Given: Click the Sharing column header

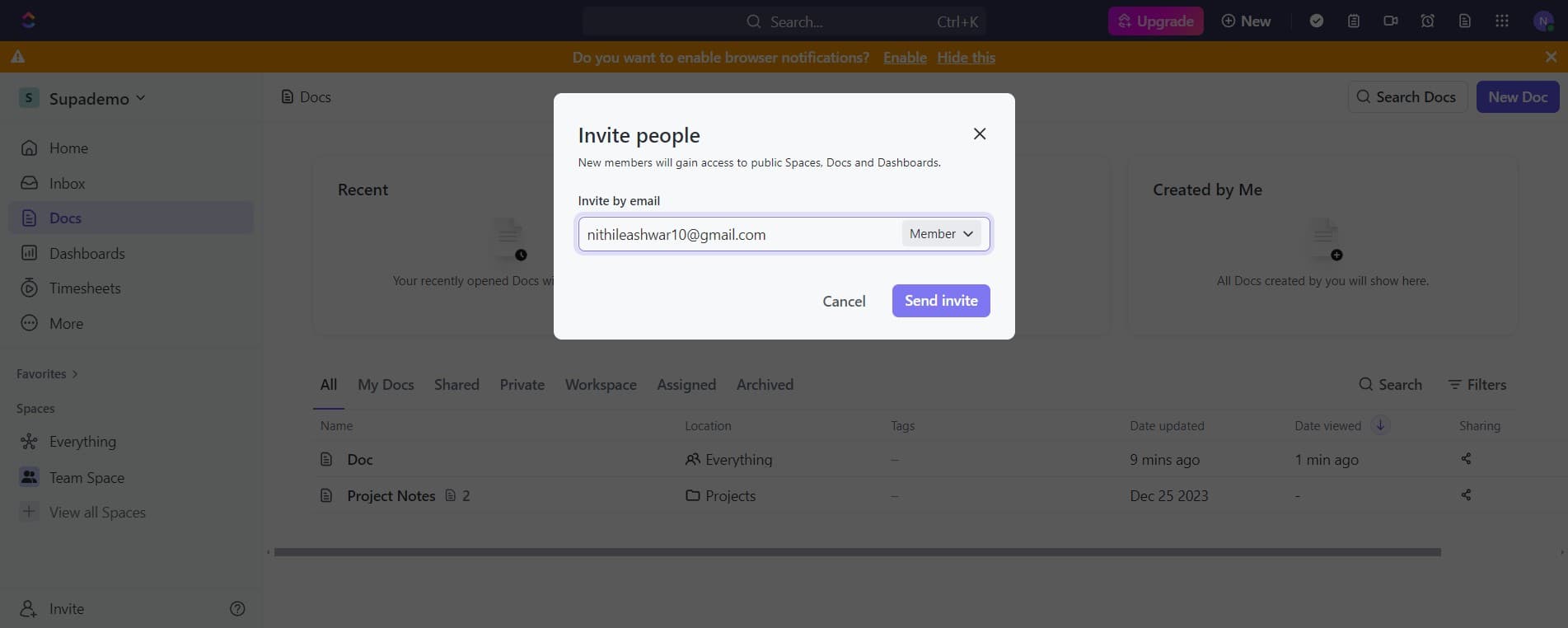Looking at the screenshot, I should coord(1479,425).
